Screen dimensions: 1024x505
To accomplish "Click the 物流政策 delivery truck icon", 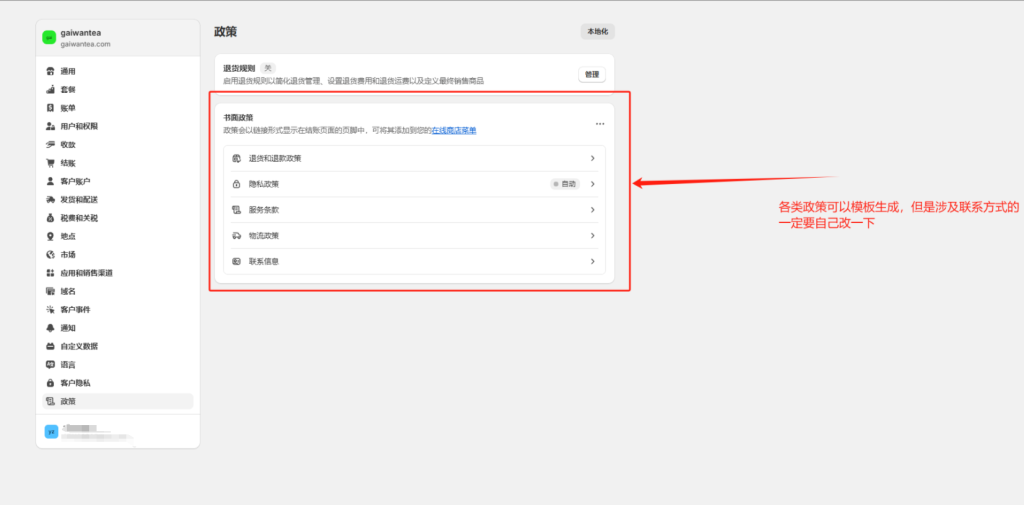I will coord(237,236).
